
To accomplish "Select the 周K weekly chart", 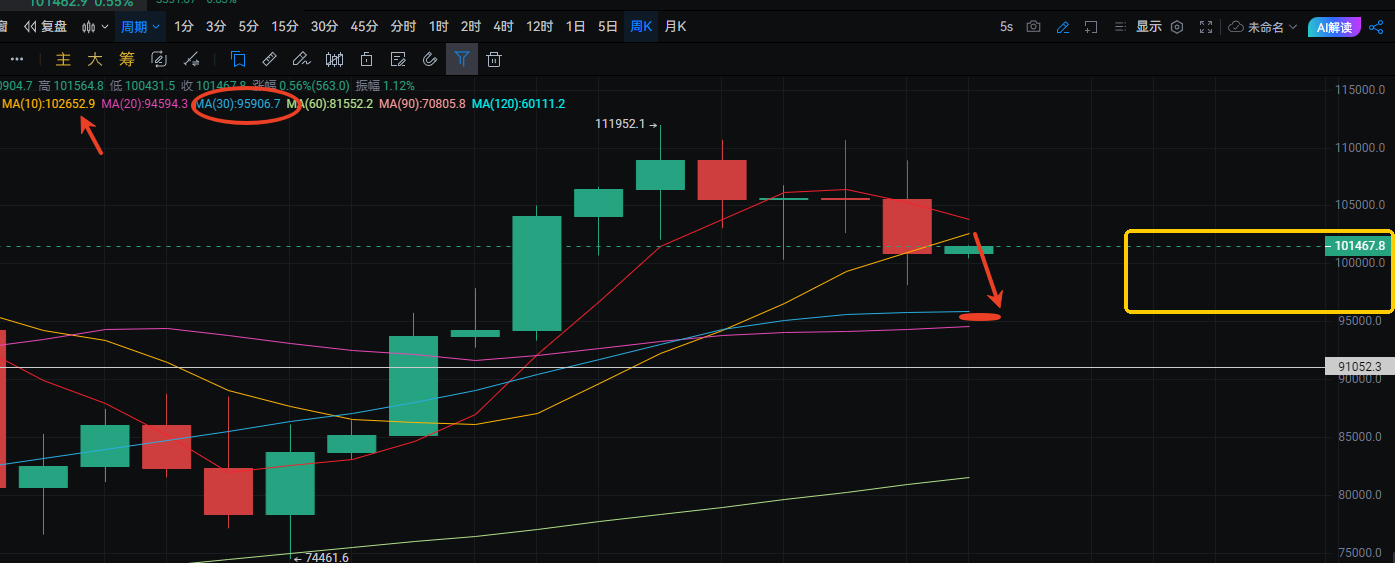I will coord(641,27).
